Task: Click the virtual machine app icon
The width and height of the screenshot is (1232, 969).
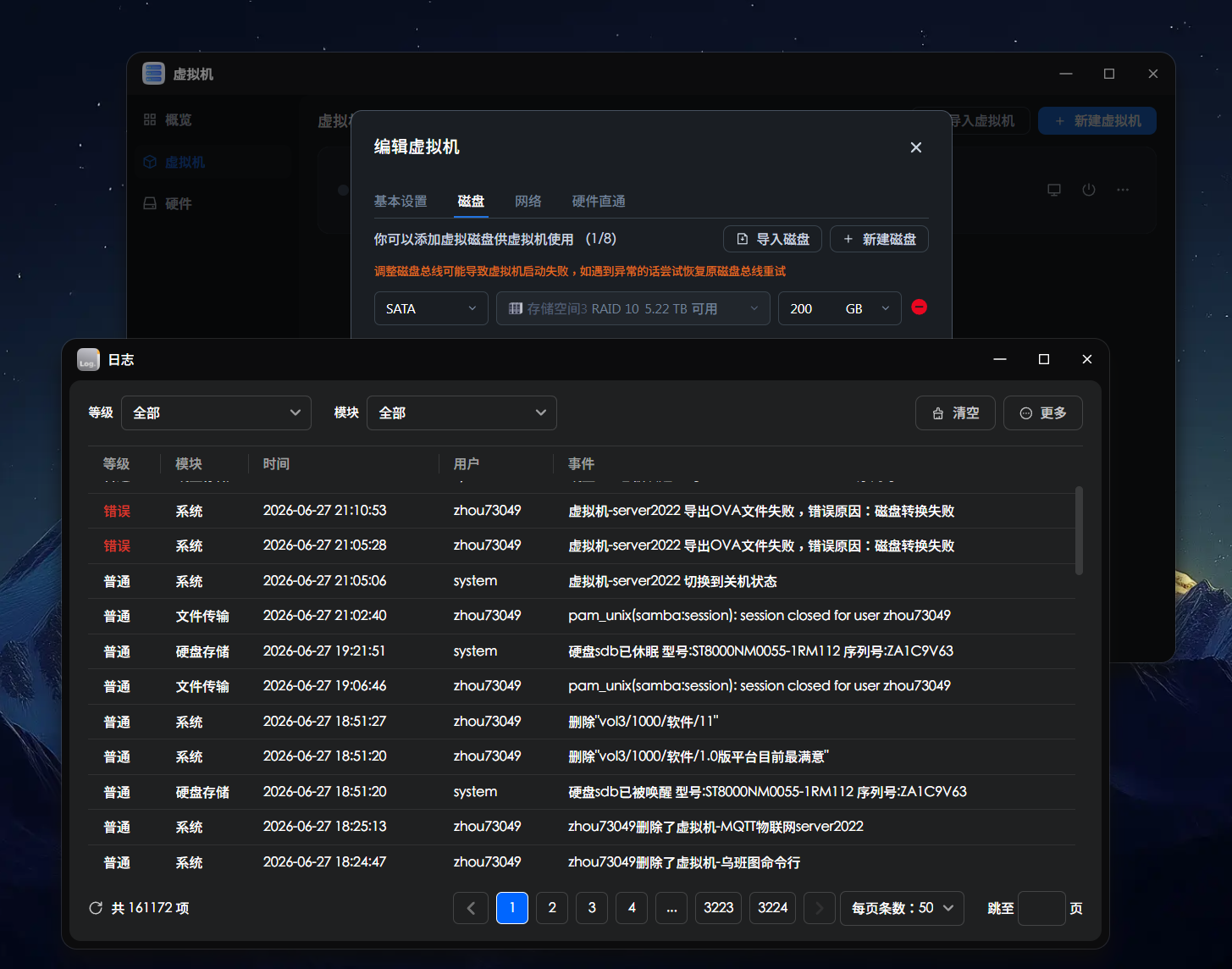Action: [x=153, y=74]
